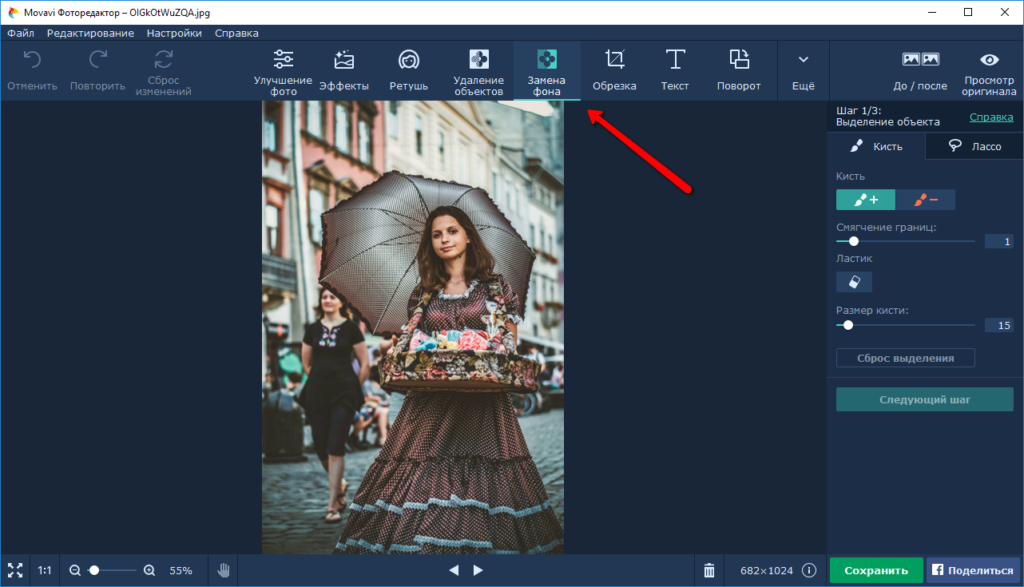This screenshot has width=1024, height=587.
Task: Click the trash delete icon
Action: [x=709, y=570]
